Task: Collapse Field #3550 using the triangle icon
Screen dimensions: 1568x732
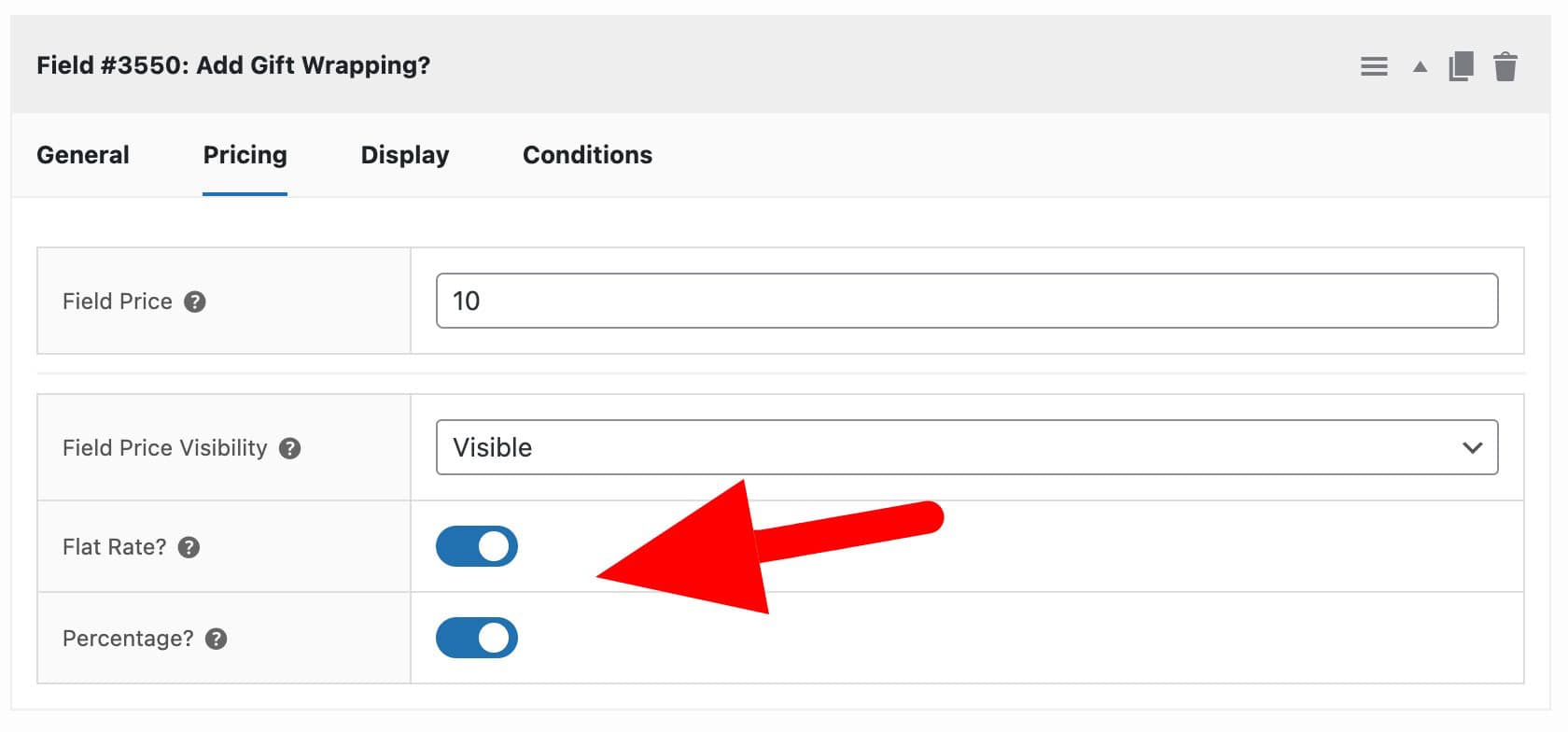Action: pos(1420,65)
